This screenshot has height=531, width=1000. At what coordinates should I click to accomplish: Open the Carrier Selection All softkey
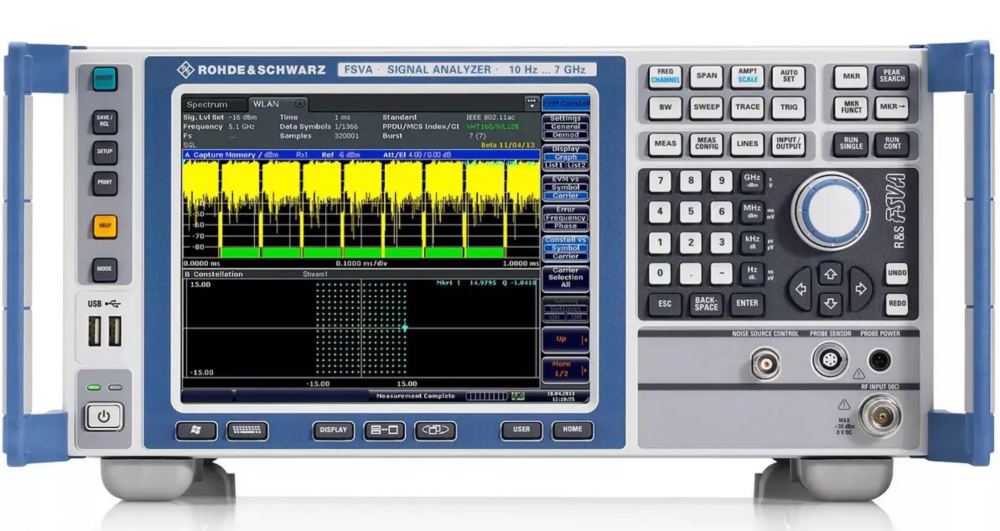(x=566, y=278)
